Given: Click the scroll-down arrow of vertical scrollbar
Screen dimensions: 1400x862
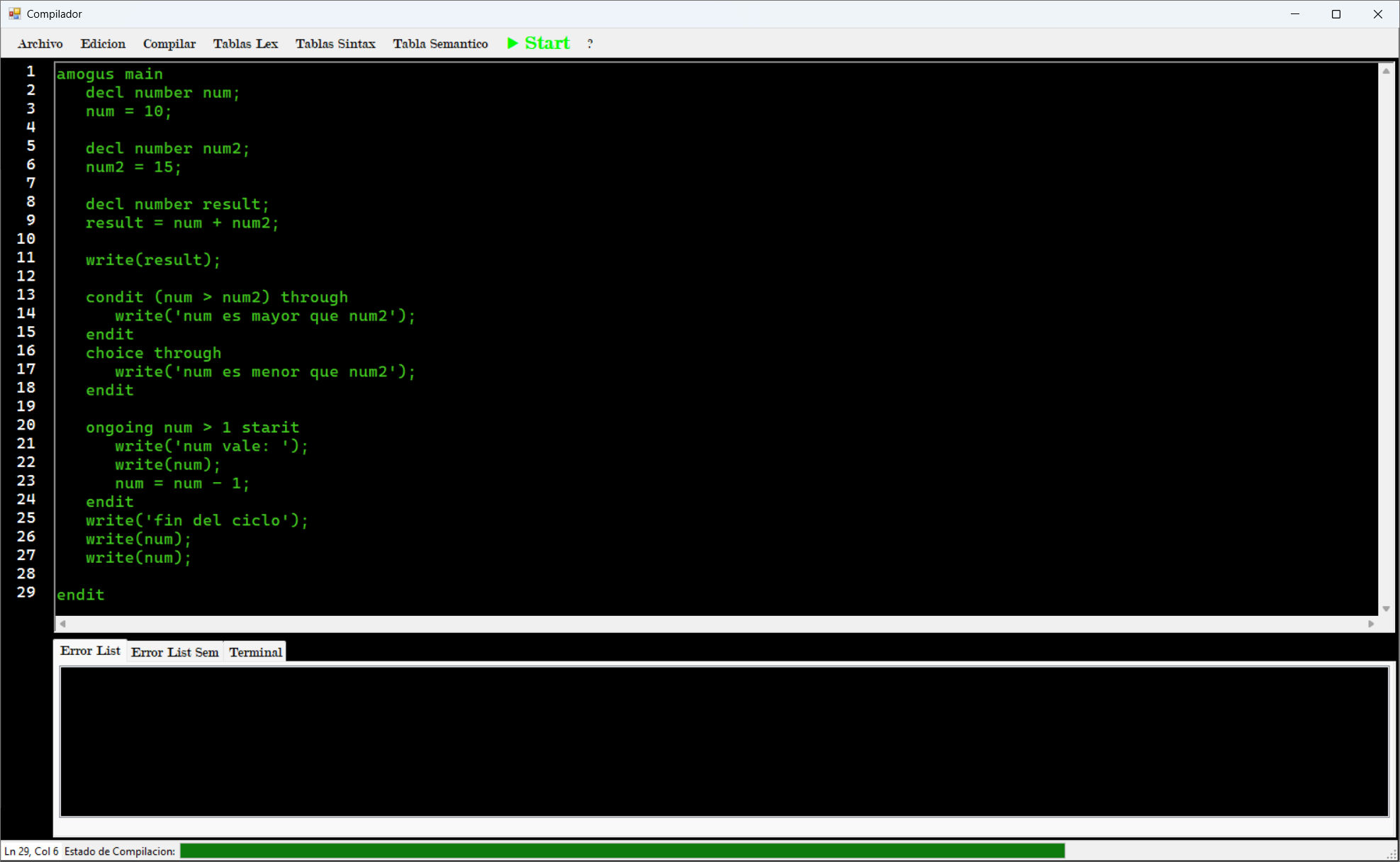Looking at the screenshot, I should [x=1386, y=608].
